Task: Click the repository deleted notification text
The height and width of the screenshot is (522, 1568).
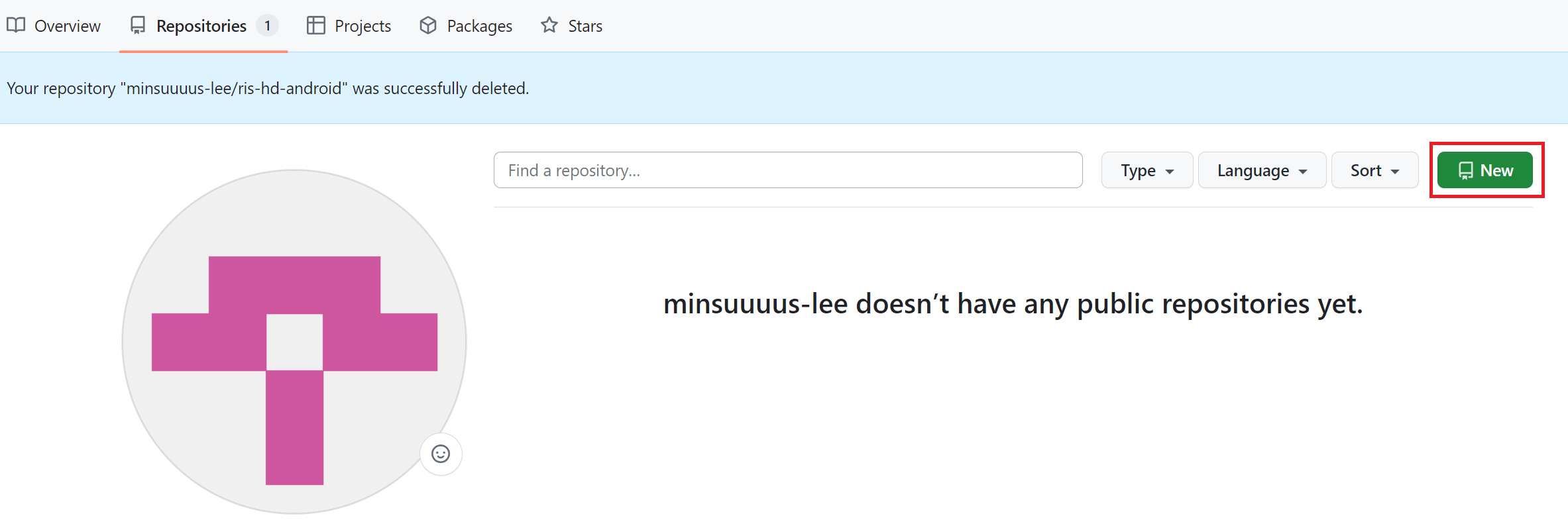Action: [x=268, y=88]
